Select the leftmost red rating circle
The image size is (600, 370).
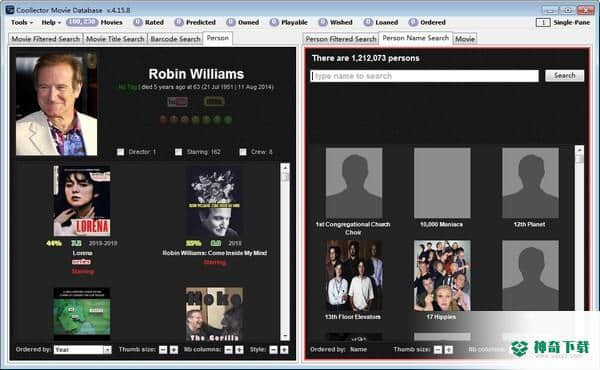pyautogui.click(x=163, y=120)
